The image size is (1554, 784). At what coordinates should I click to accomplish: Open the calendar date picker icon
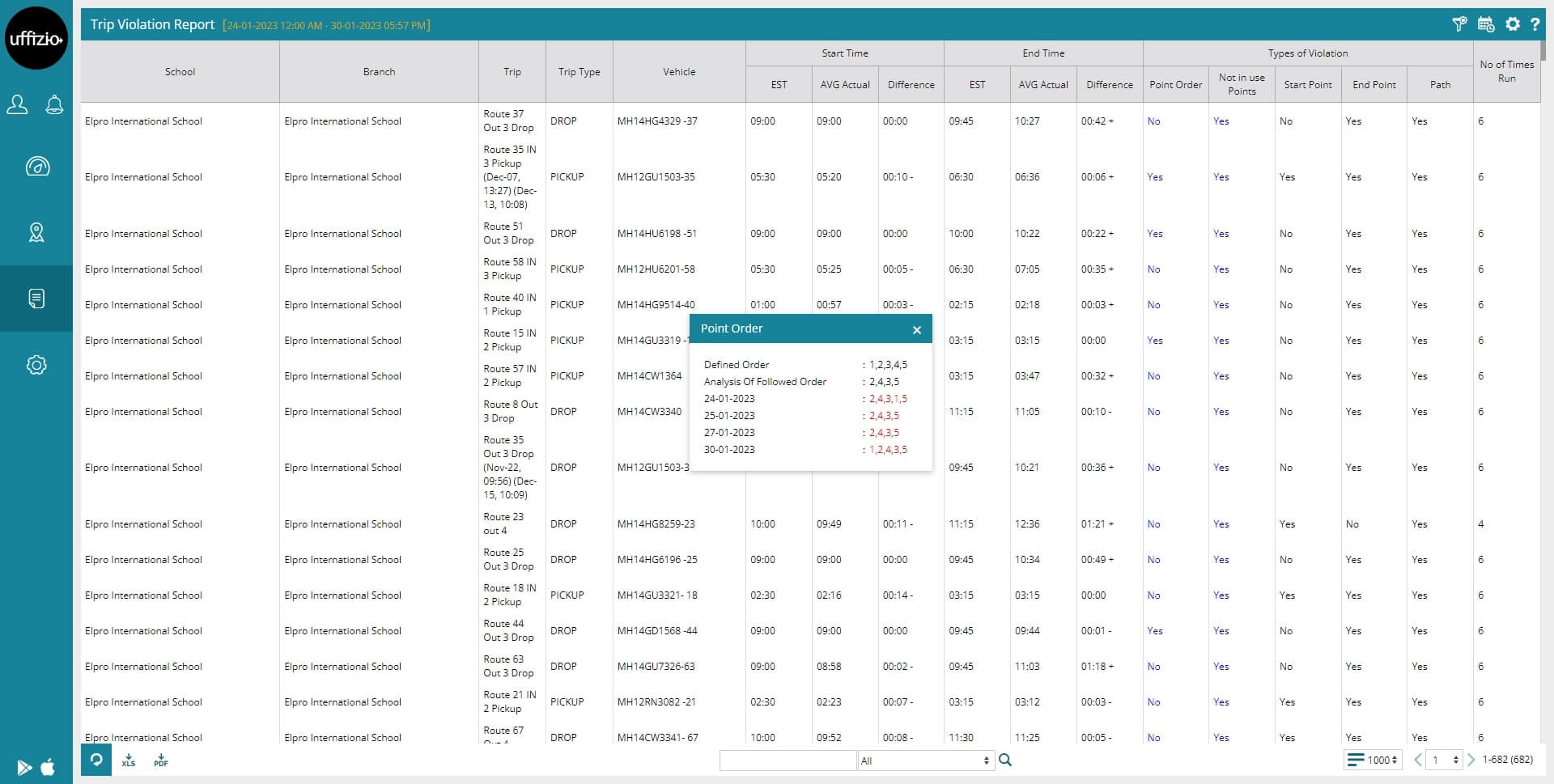[x=1486, y=24]
